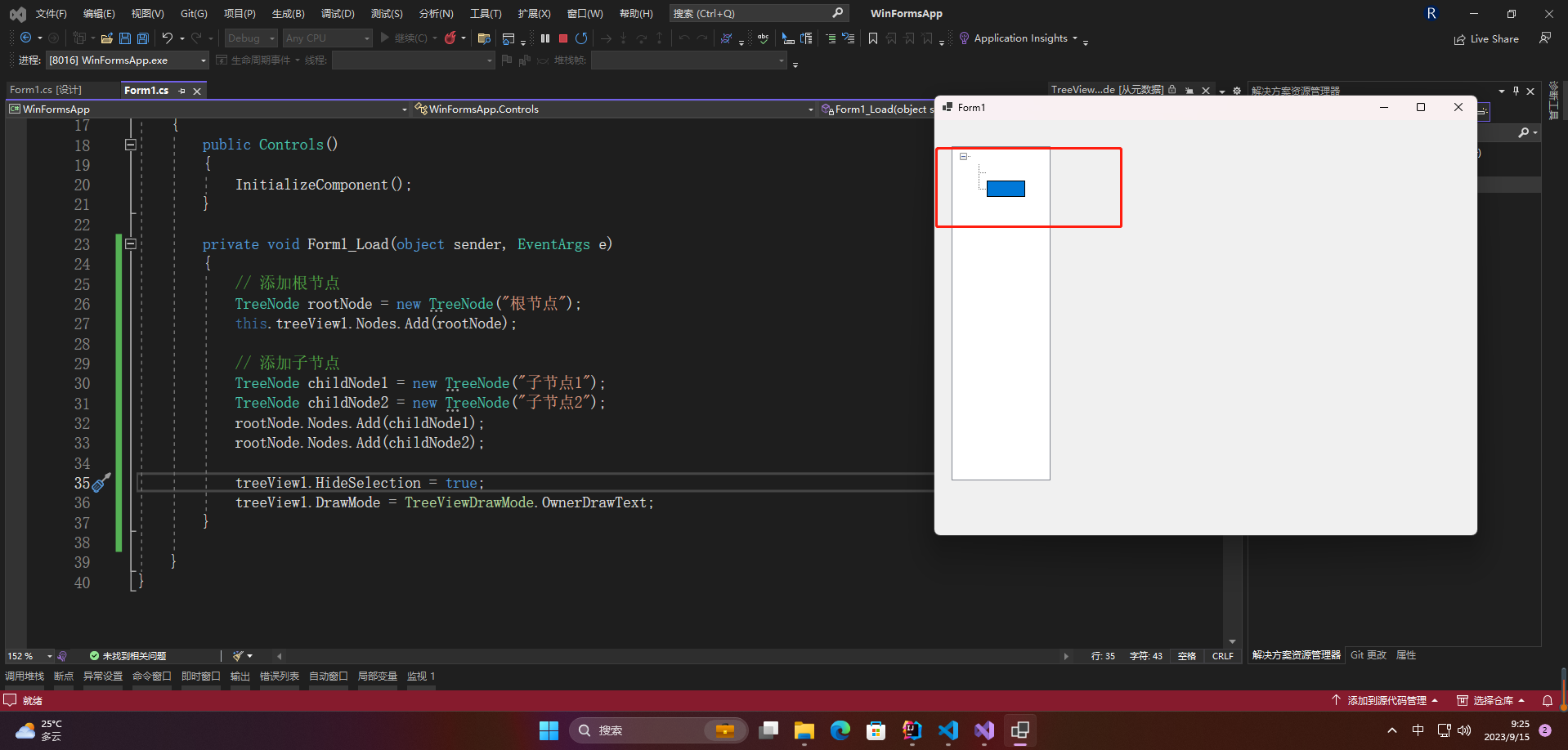Open the 工具(T) menu
The width and height of the screenshot is (1568, 750).
tap(486, 13)
